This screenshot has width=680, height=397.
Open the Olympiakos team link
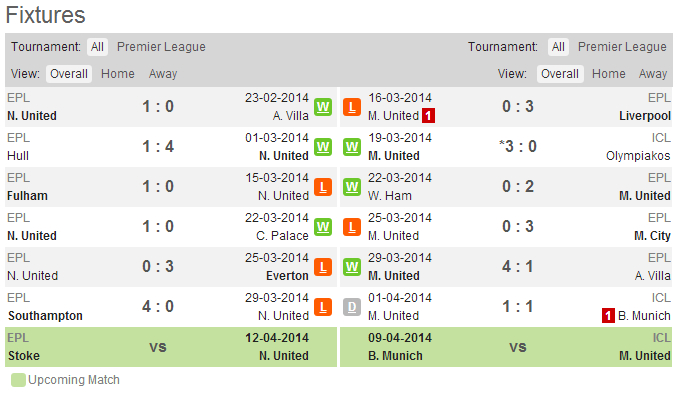pos(638,156)
